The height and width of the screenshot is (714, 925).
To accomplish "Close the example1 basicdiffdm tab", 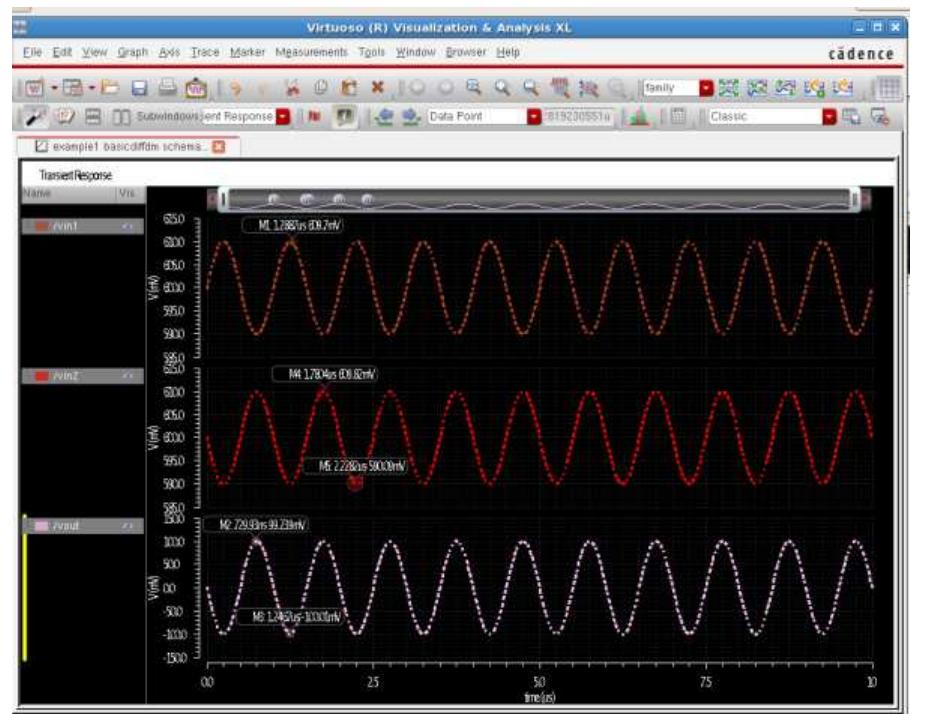I will [218, 146].
